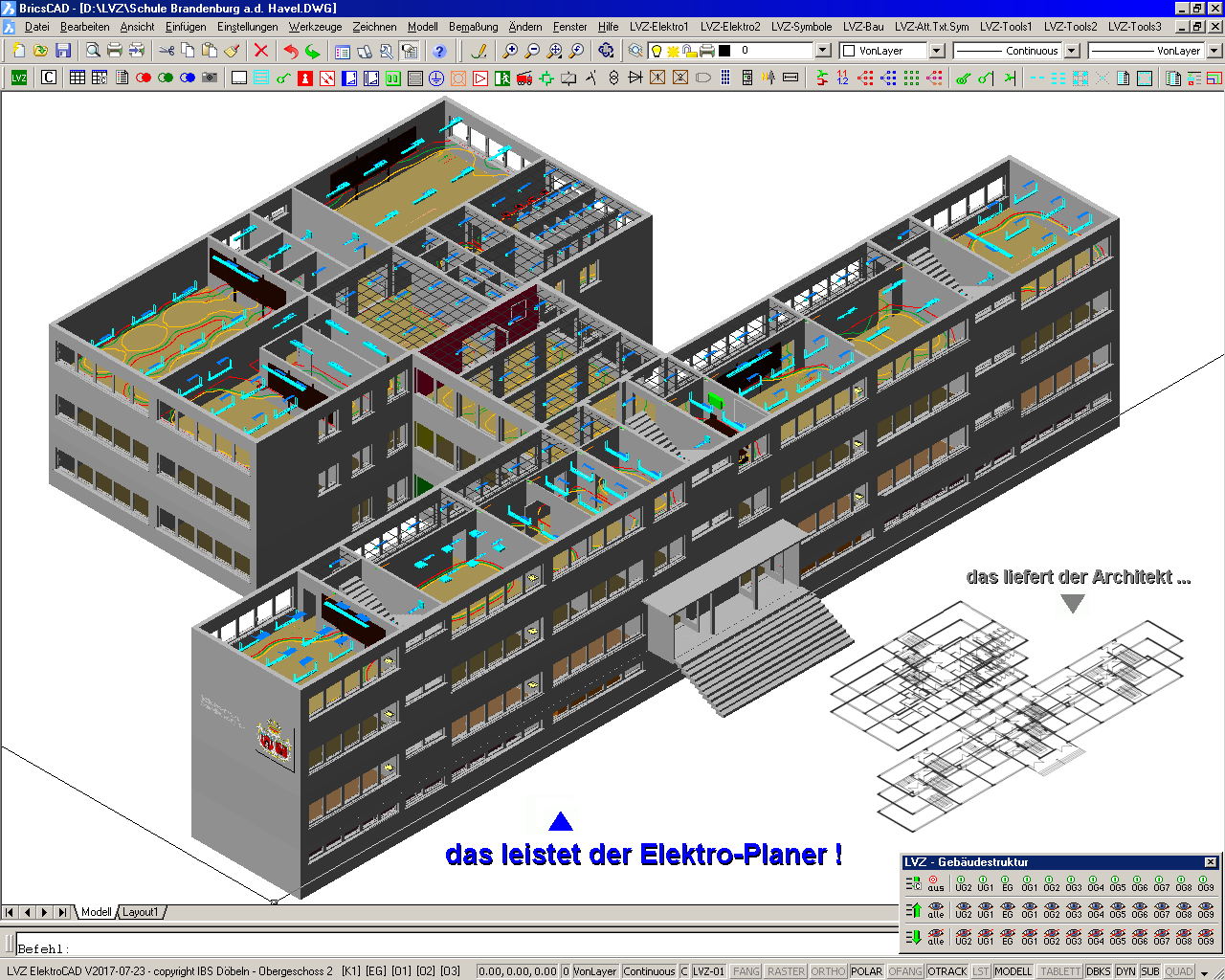Viewport: 1225px width, 980px height.
Task: Open the Bemaßung menu
Action: click(x=473, y=27)
